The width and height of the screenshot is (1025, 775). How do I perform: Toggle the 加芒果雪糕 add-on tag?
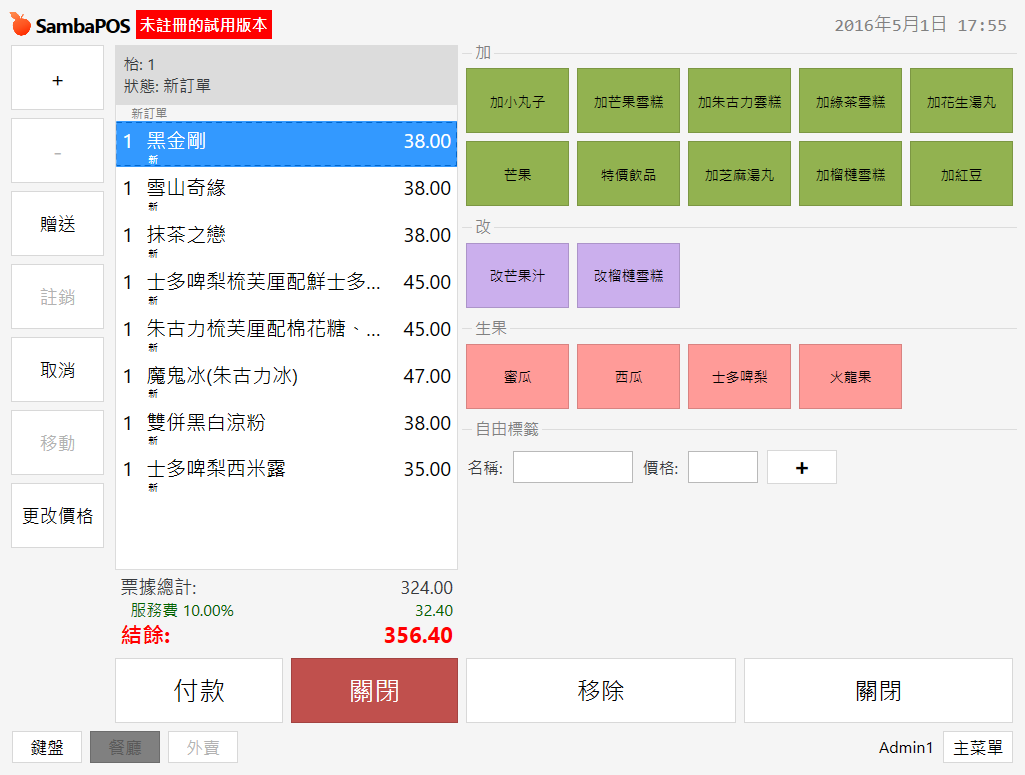[x=628, y=101]
